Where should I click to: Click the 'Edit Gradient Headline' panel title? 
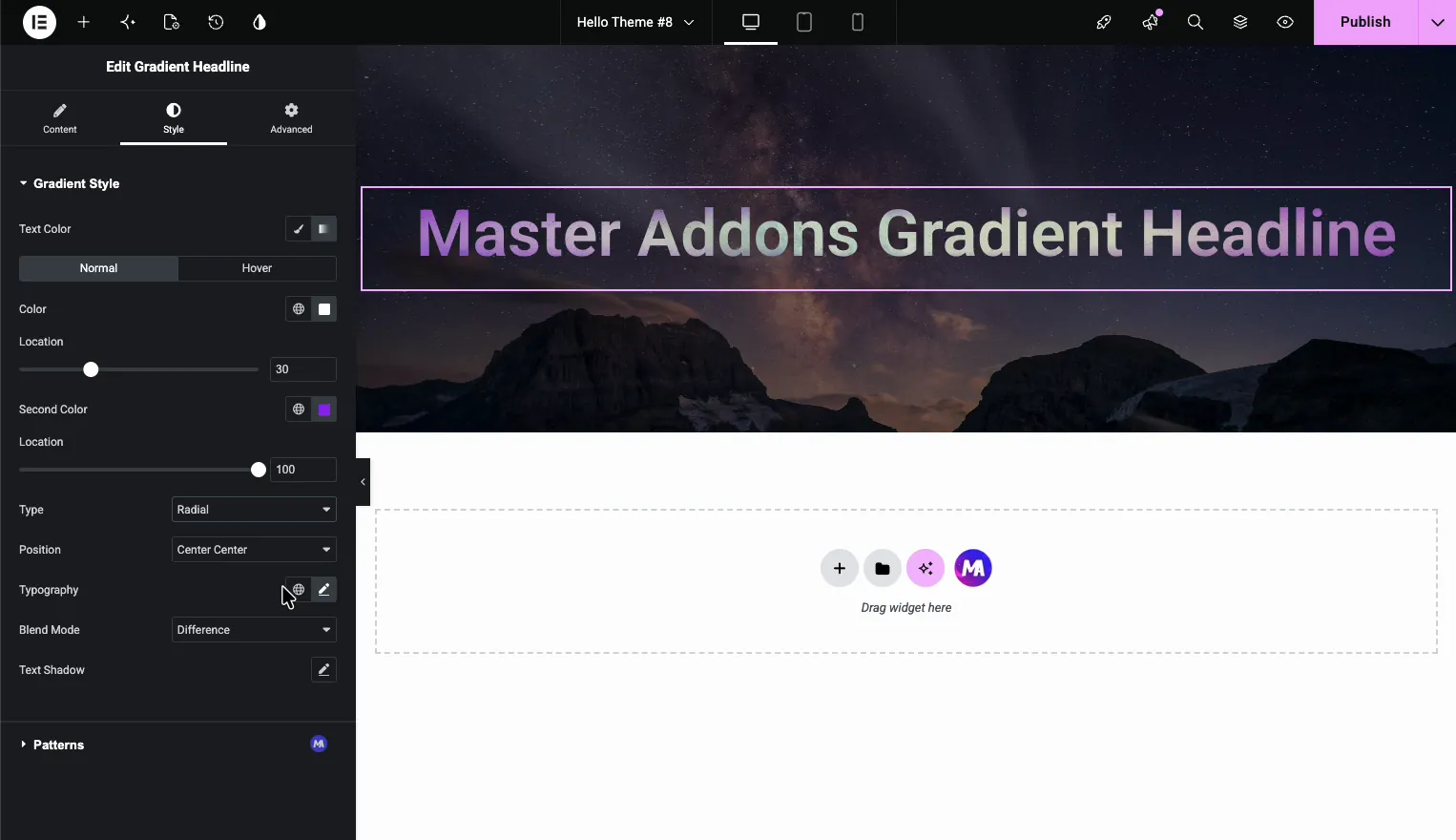[x=177, y=67]
